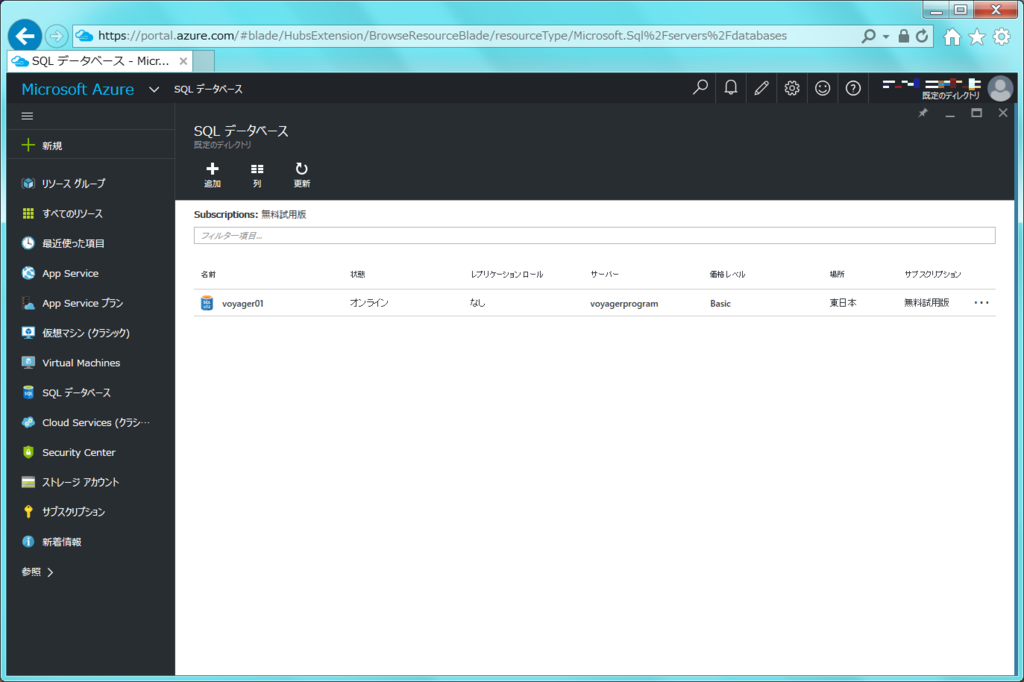Image resolution: width=1024 pixels, height=682 pixels.
Task: Click Virtual Machines sidebar icon
Action: (x=28, y=363)
